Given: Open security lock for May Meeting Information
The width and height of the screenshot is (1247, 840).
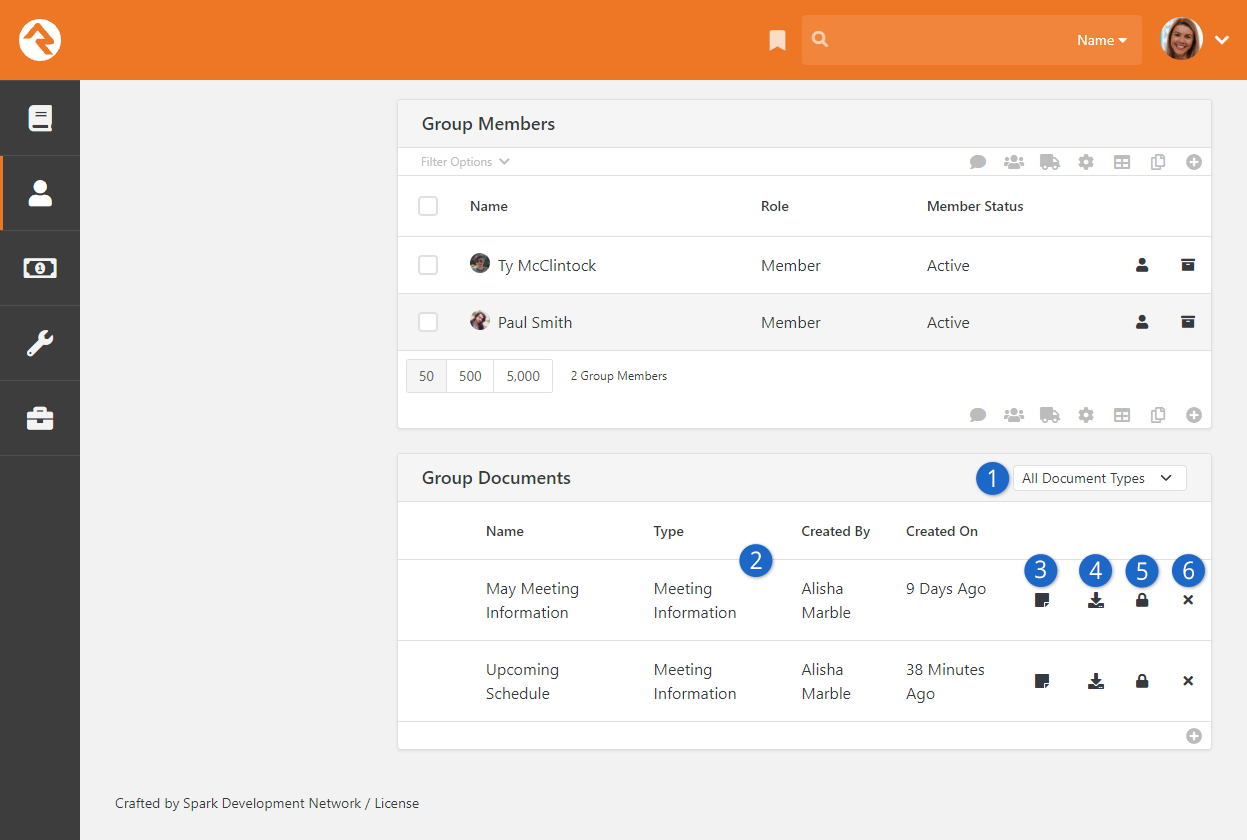Looking at the screenshot, I should [x=1142, y=600].
